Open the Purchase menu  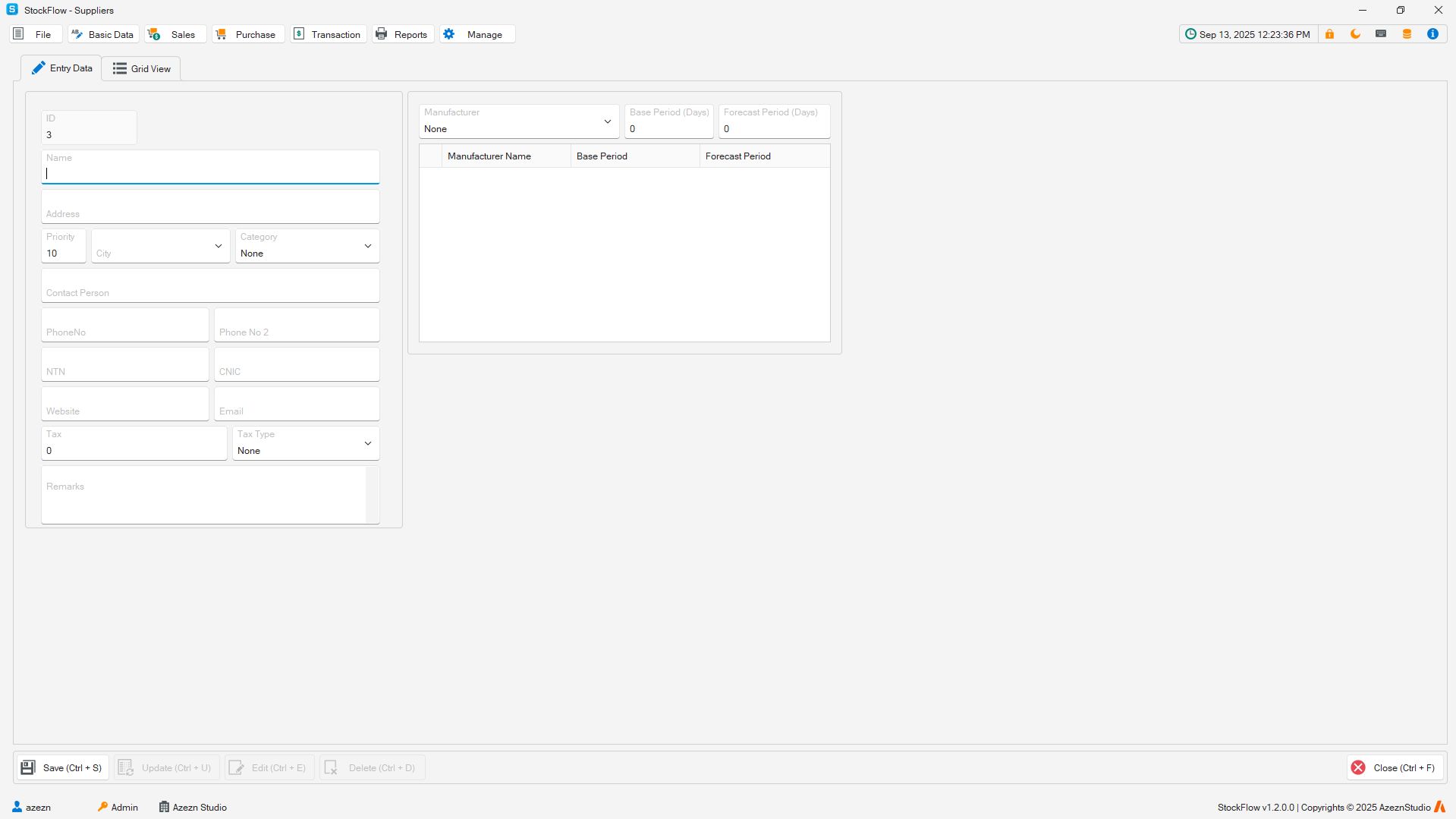pyautogui.click(x=247, y=34)
